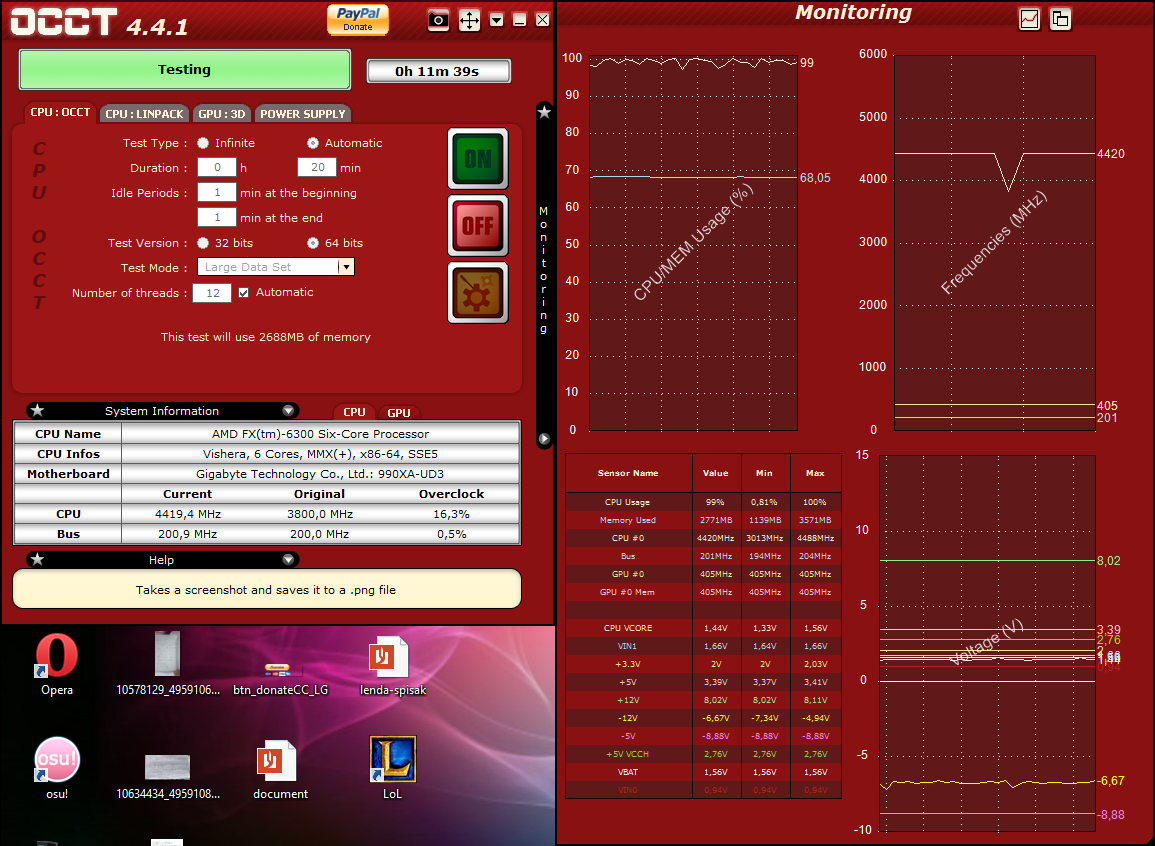The width and height of the screenshot is (1155, 846).
Task: Click the monitoring detach windows icon
Action: [x=1060, y=19]
